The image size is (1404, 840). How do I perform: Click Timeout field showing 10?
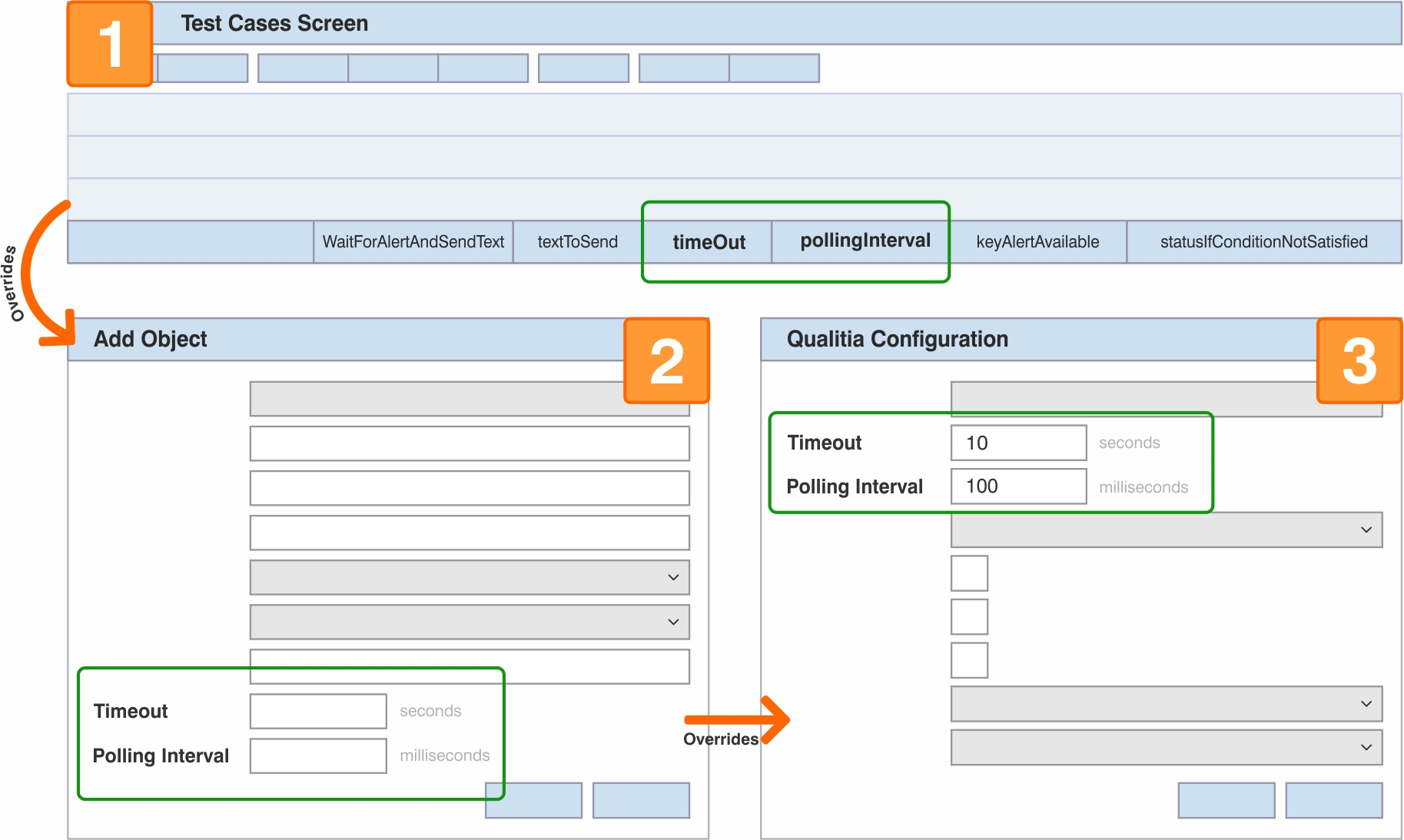click(x=1018, y=443)
